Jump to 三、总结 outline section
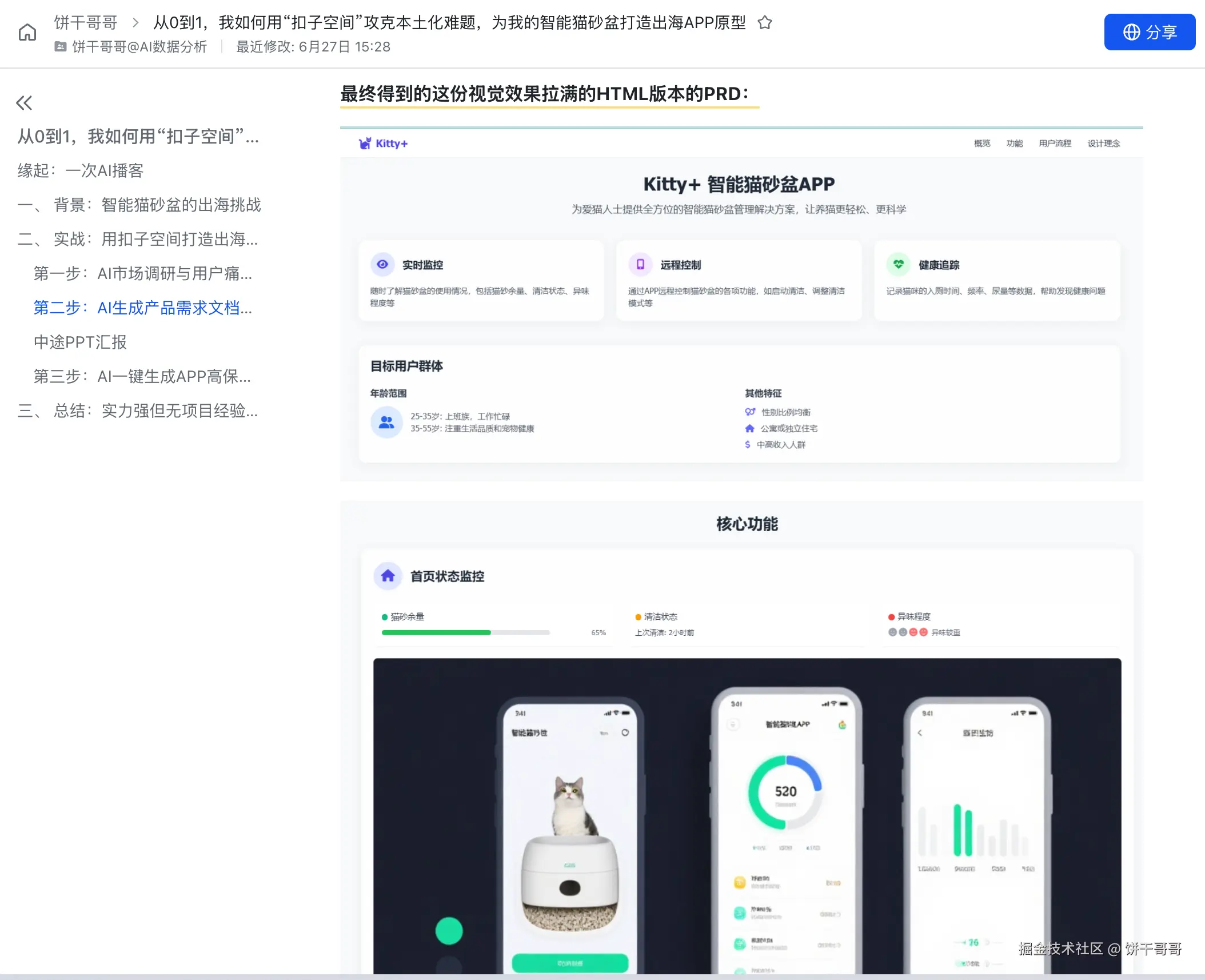The width and height of the screenshot is (1205, 980). 138,411
